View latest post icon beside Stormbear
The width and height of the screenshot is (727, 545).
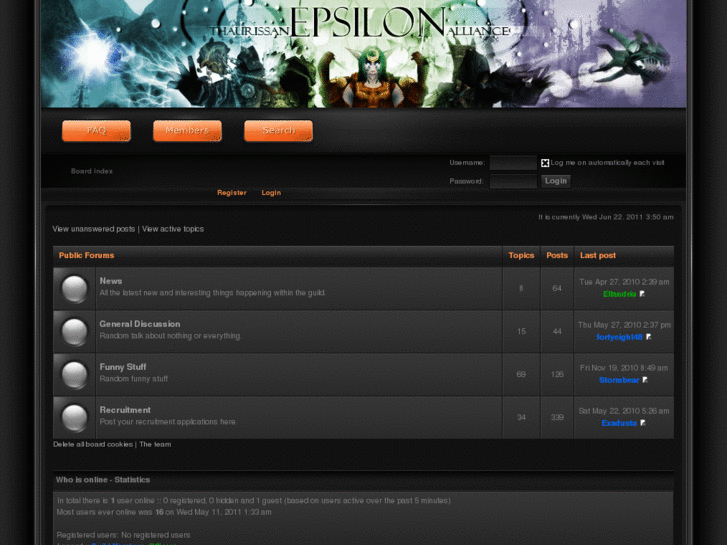pos(645,380)
